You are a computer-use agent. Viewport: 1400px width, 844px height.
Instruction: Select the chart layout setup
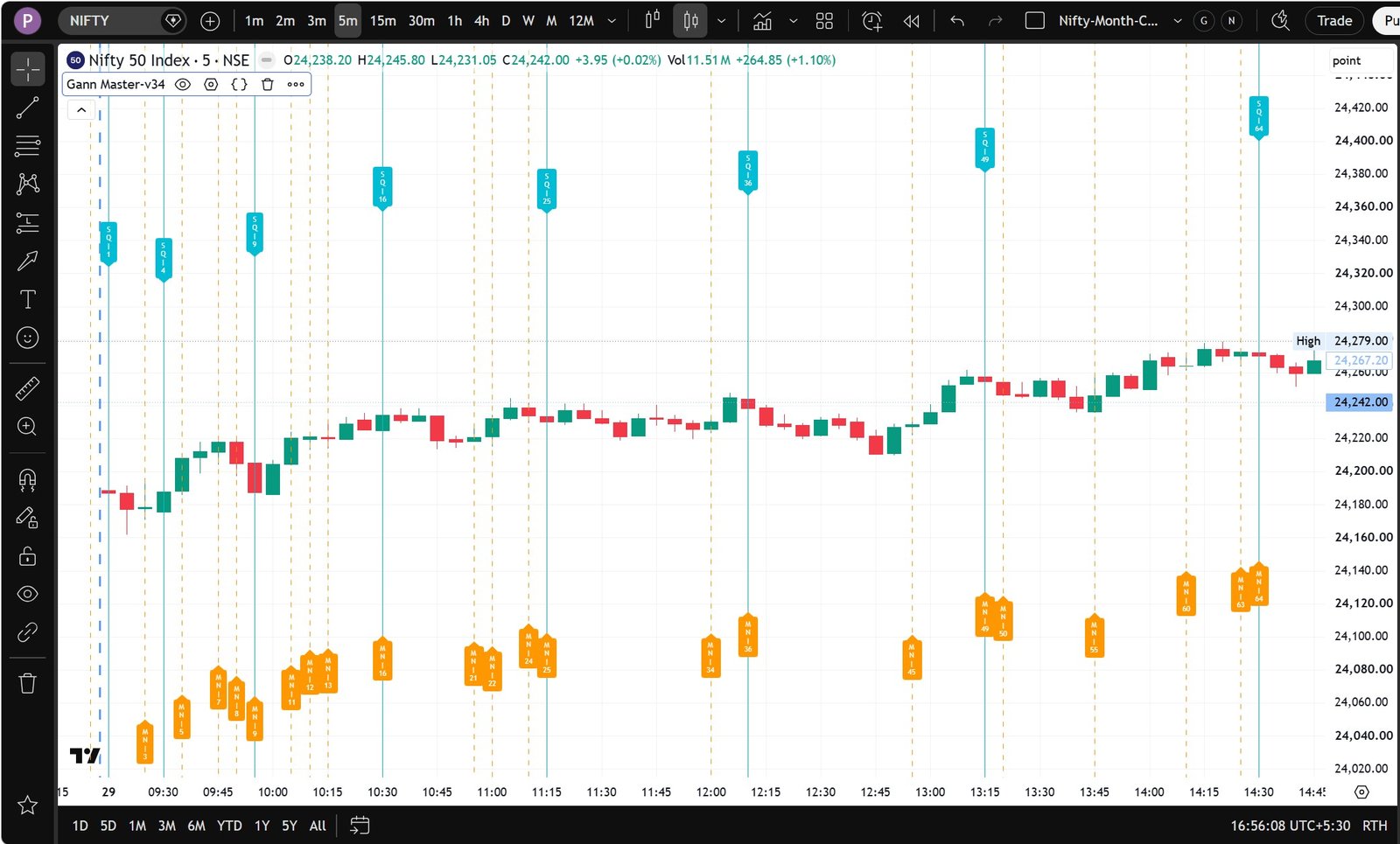tap(1034, 20)
